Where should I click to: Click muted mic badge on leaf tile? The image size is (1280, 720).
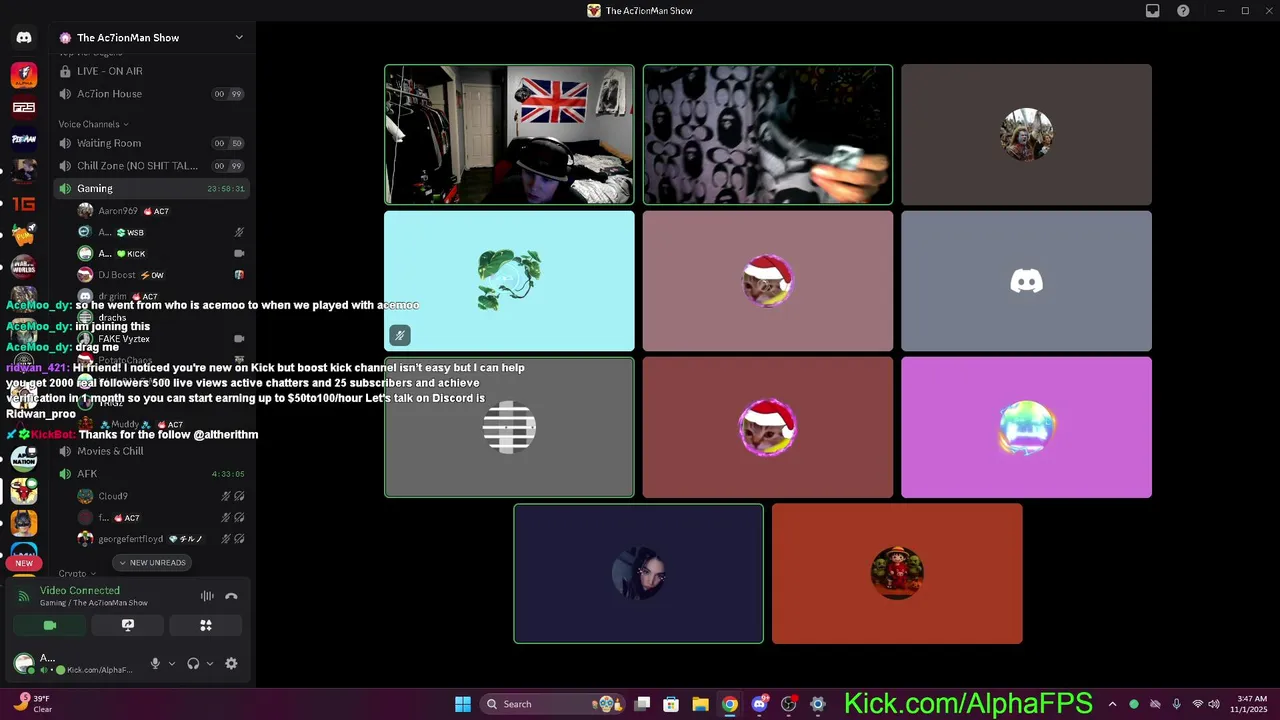399,335
